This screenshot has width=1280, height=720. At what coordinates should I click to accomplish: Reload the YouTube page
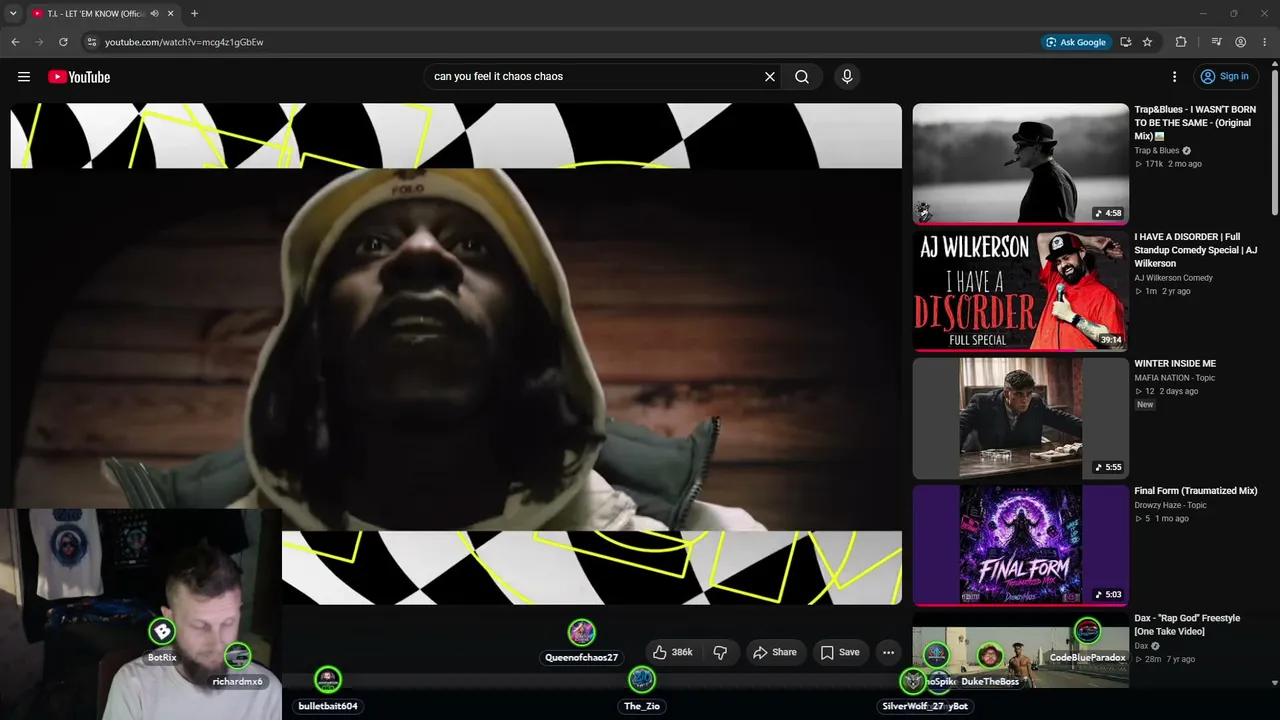(63, 42)
